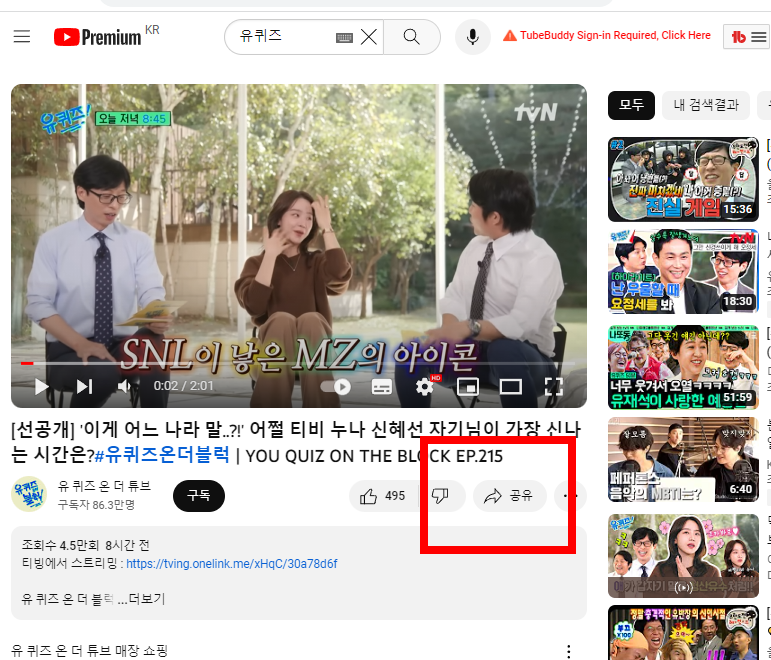Click TubeBuddy Sign-in Required warning
The height and width of the screenshot is (660, 771).
(x=607, y=35)
